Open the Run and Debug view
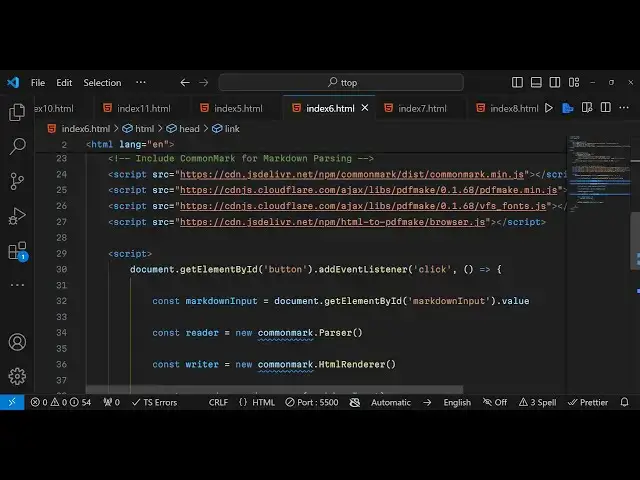The height and width of the screenshot is (480, 640). tap(17, 216)
